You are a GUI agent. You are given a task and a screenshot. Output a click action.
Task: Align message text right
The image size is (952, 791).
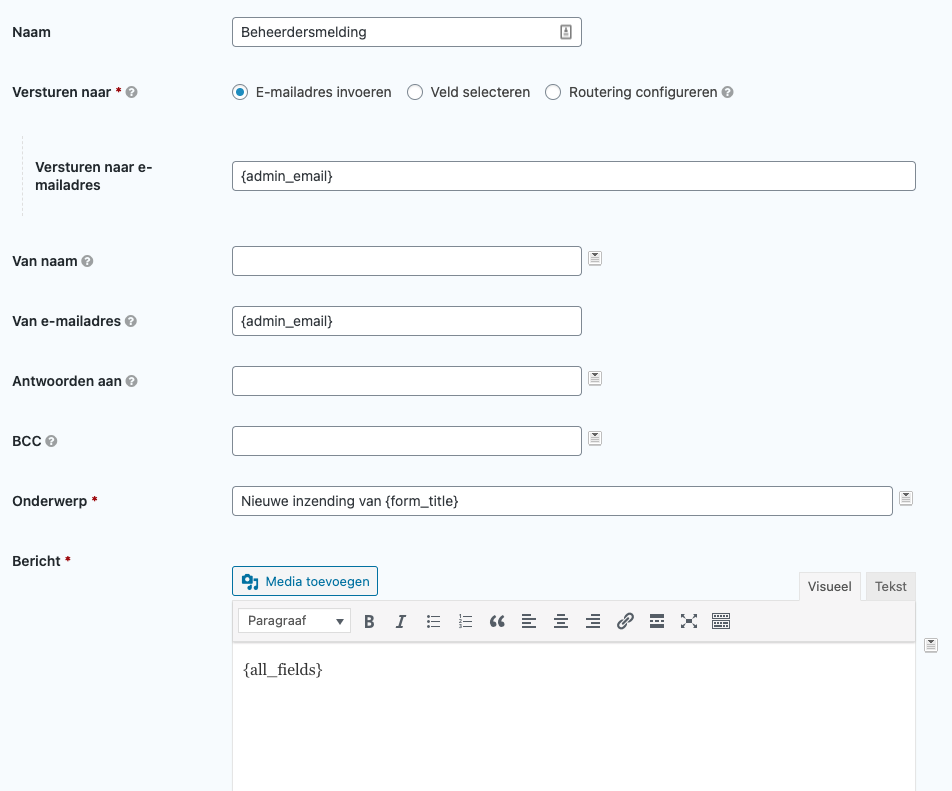coord(593,621)
